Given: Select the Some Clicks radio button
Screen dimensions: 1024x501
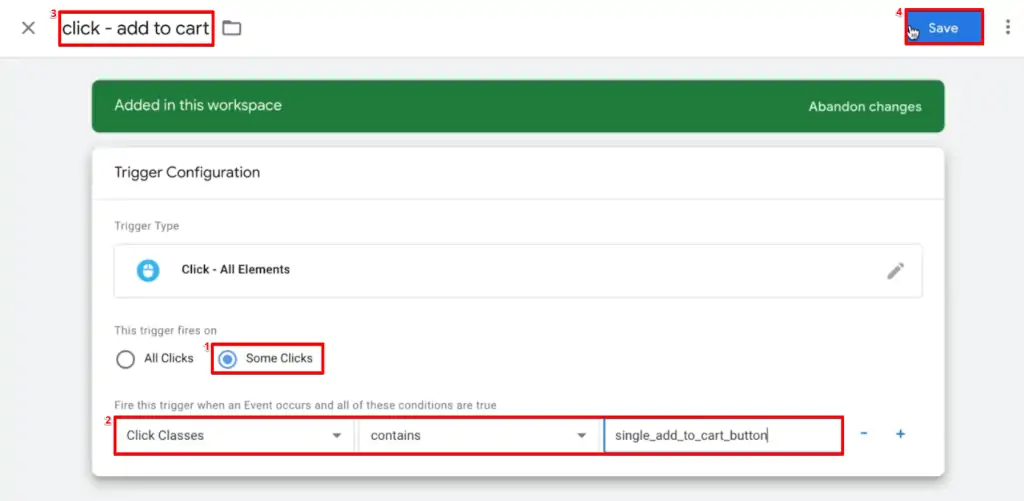Looking at the screenshot, I should pos(227,359).
